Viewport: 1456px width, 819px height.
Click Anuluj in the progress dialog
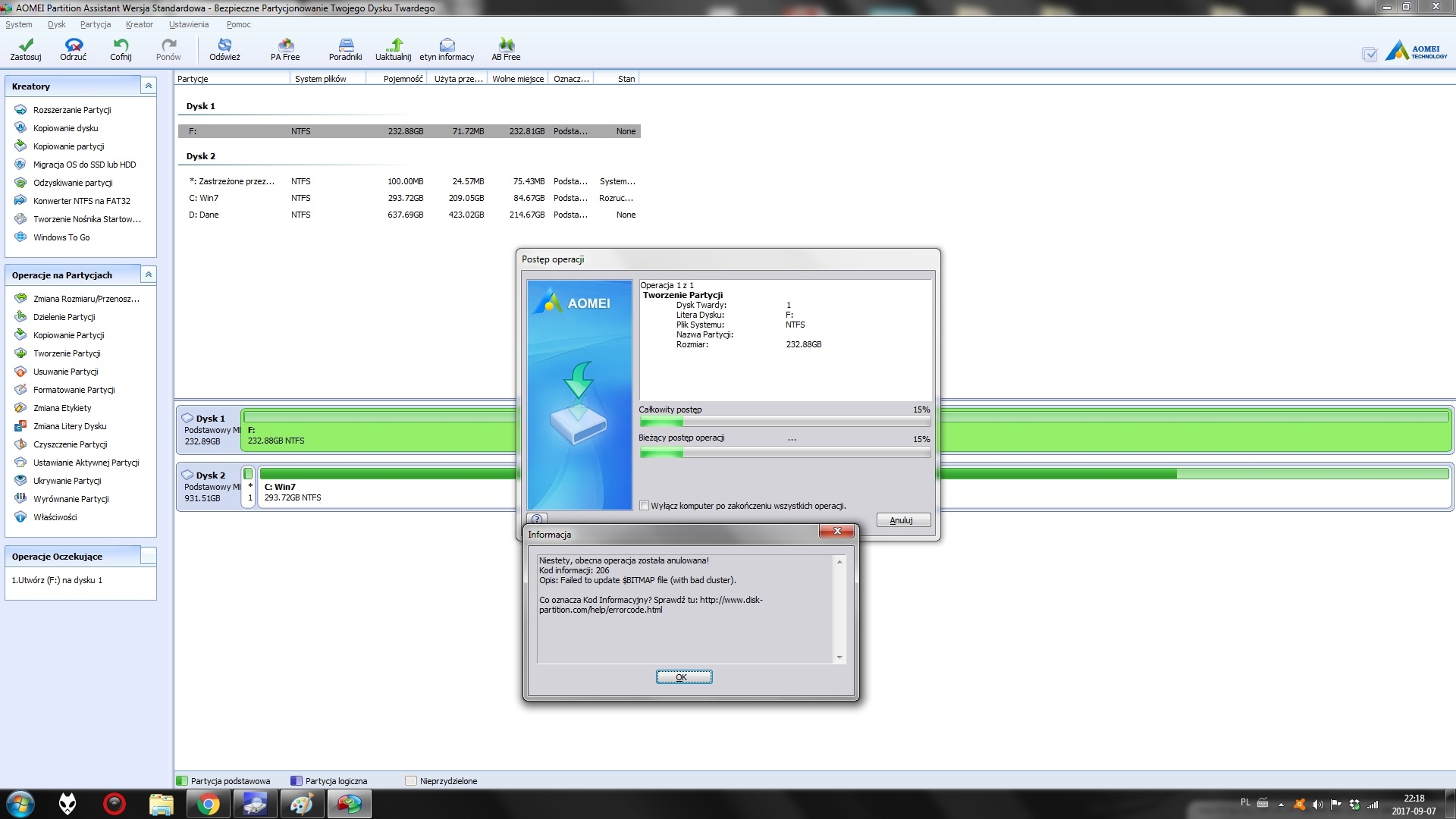tap(903, 520)
